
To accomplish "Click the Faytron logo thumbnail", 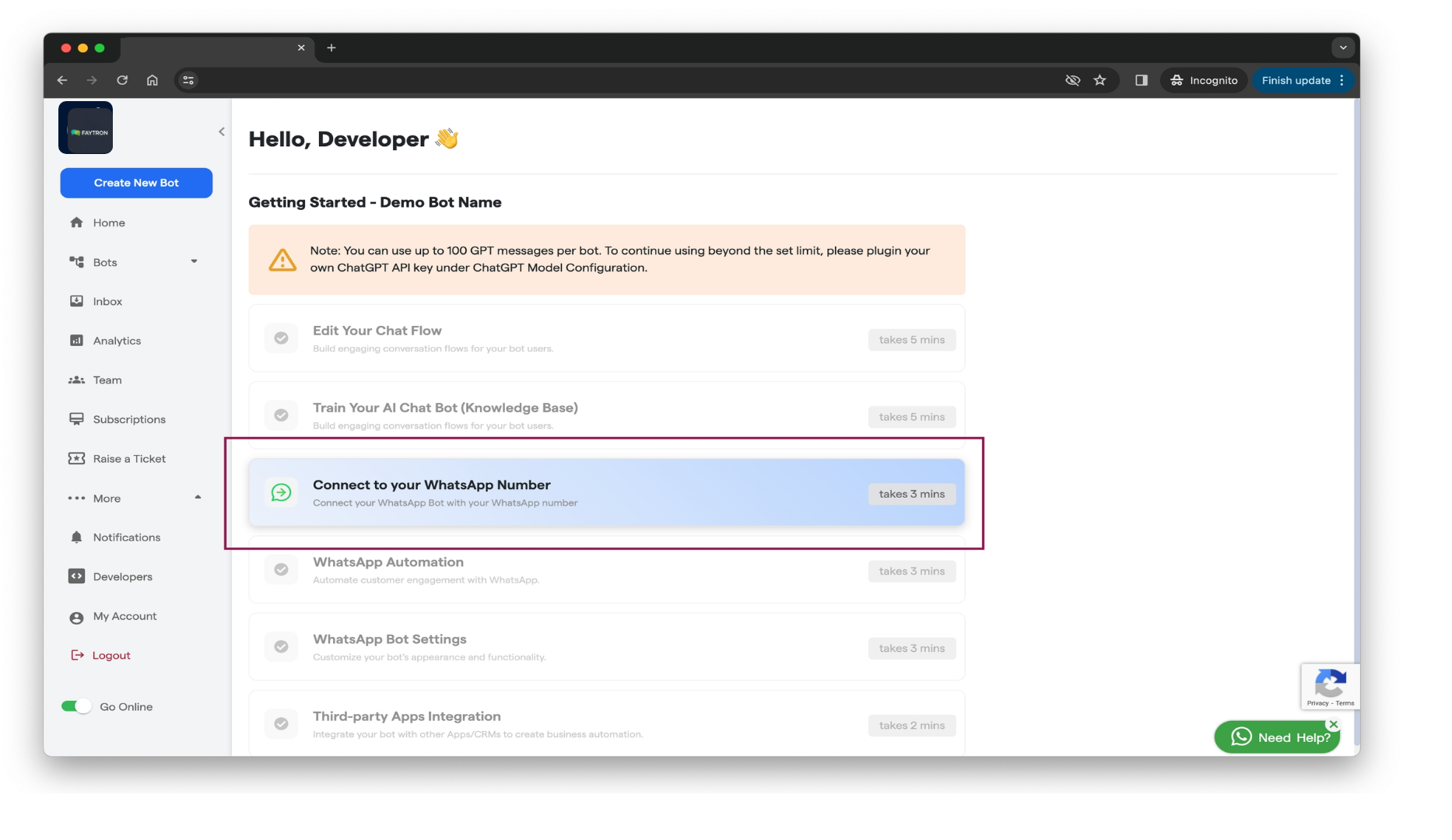I will point(86,128).
